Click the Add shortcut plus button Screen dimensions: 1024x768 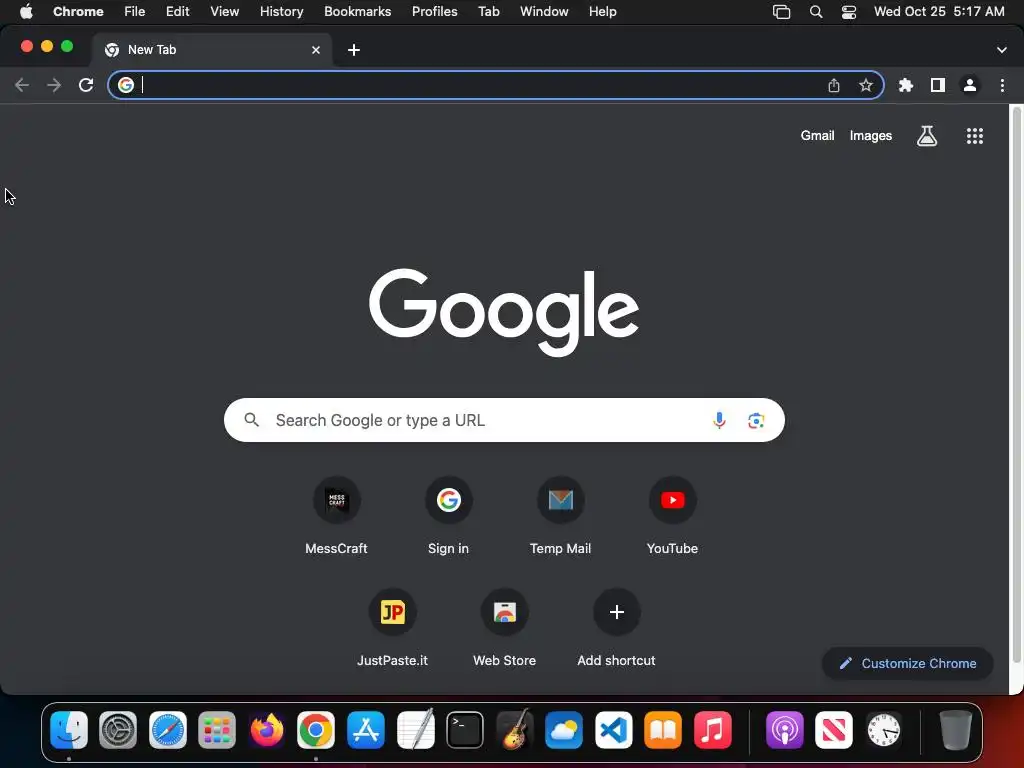[616, 612]
